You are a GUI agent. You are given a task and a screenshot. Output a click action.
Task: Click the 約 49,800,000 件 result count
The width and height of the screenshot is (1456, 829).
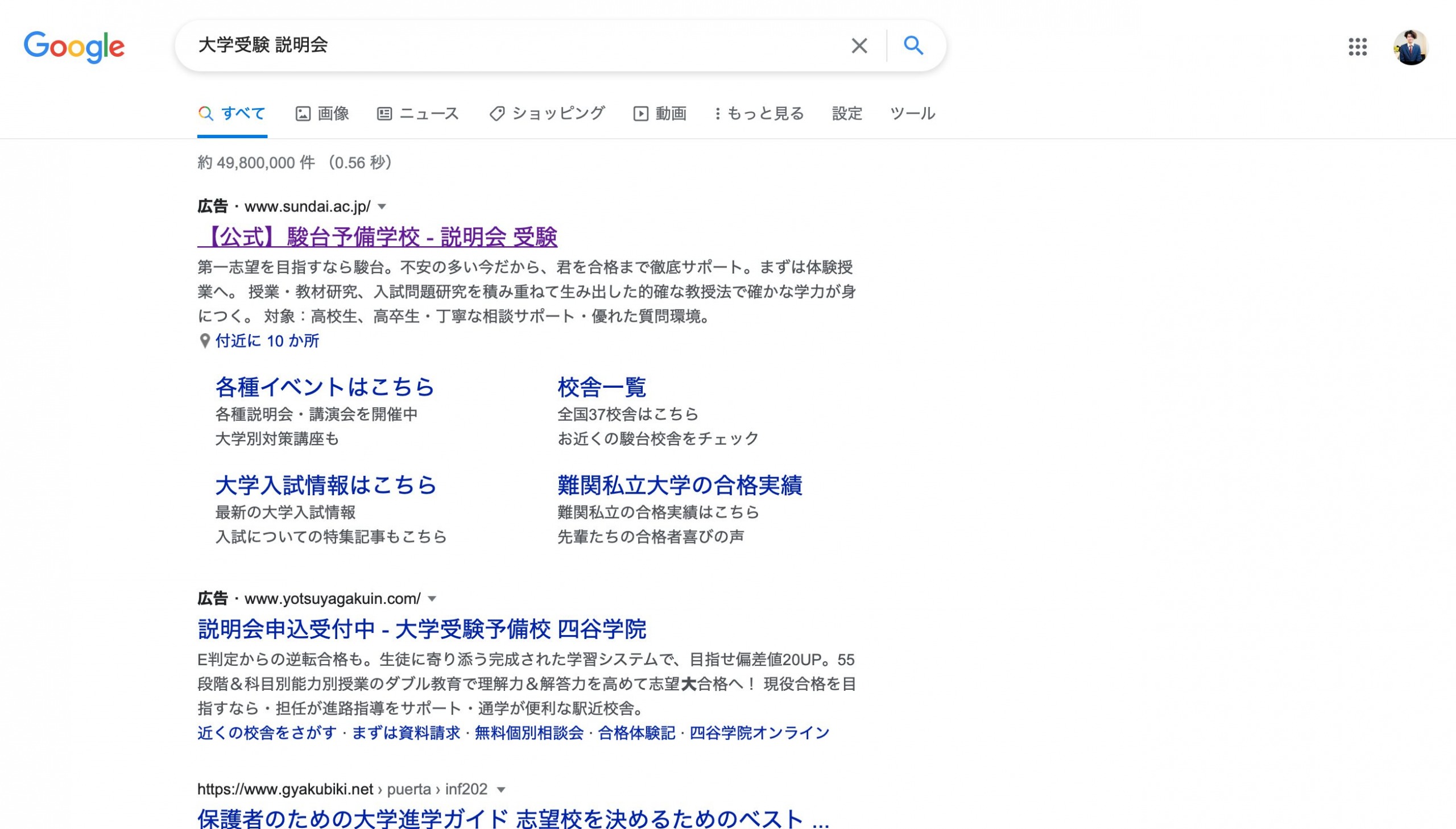(x=257, y=163)
